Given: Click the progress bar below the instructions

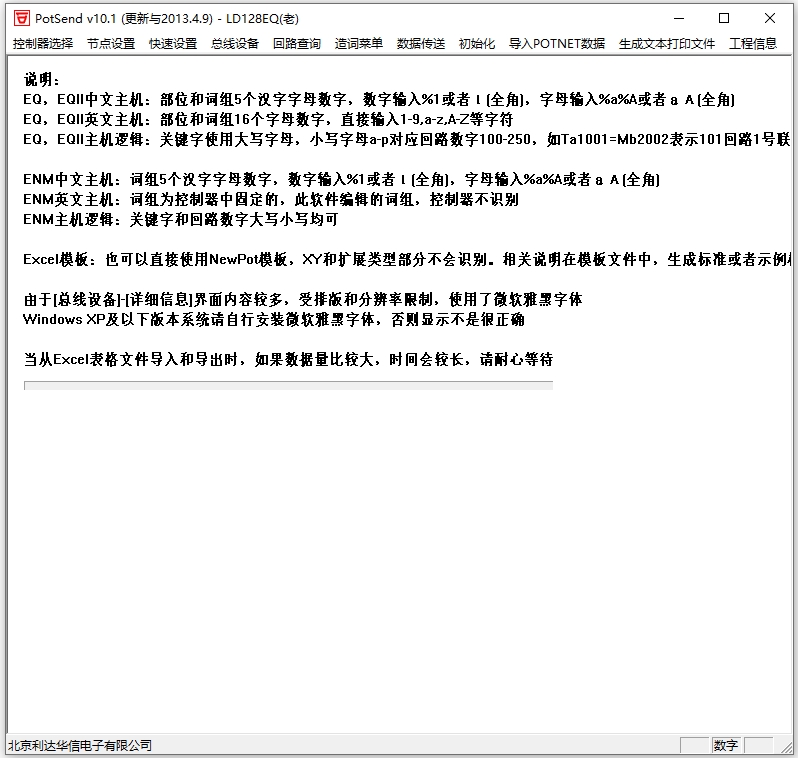Looking at the screenshot, I should click(x=288, y=385).
